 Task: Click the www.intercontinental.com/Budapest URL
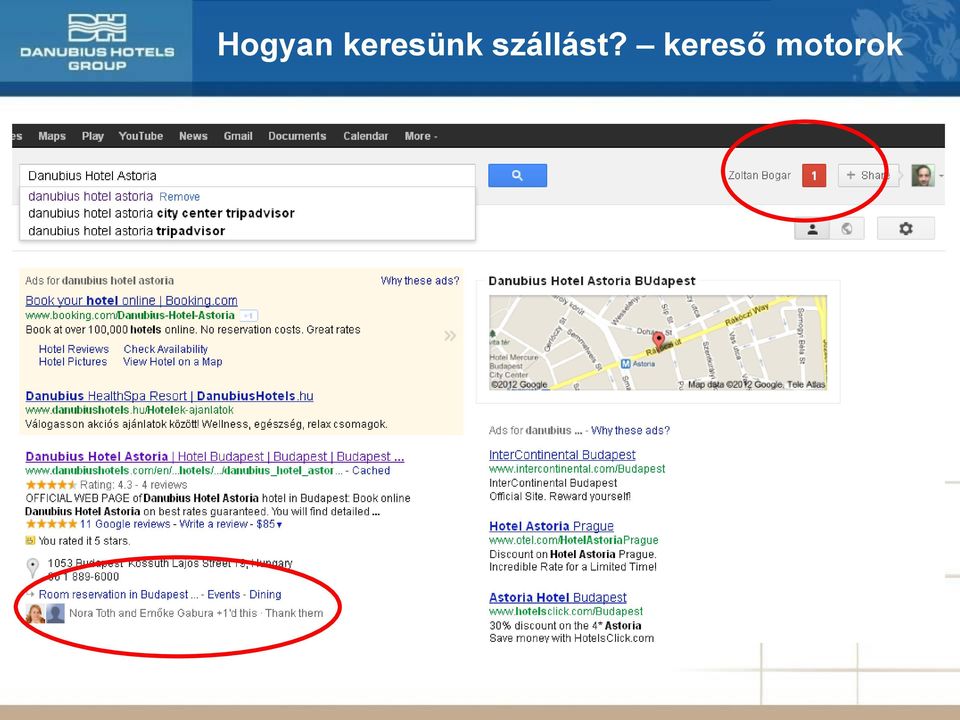click(x=577, y=469)
